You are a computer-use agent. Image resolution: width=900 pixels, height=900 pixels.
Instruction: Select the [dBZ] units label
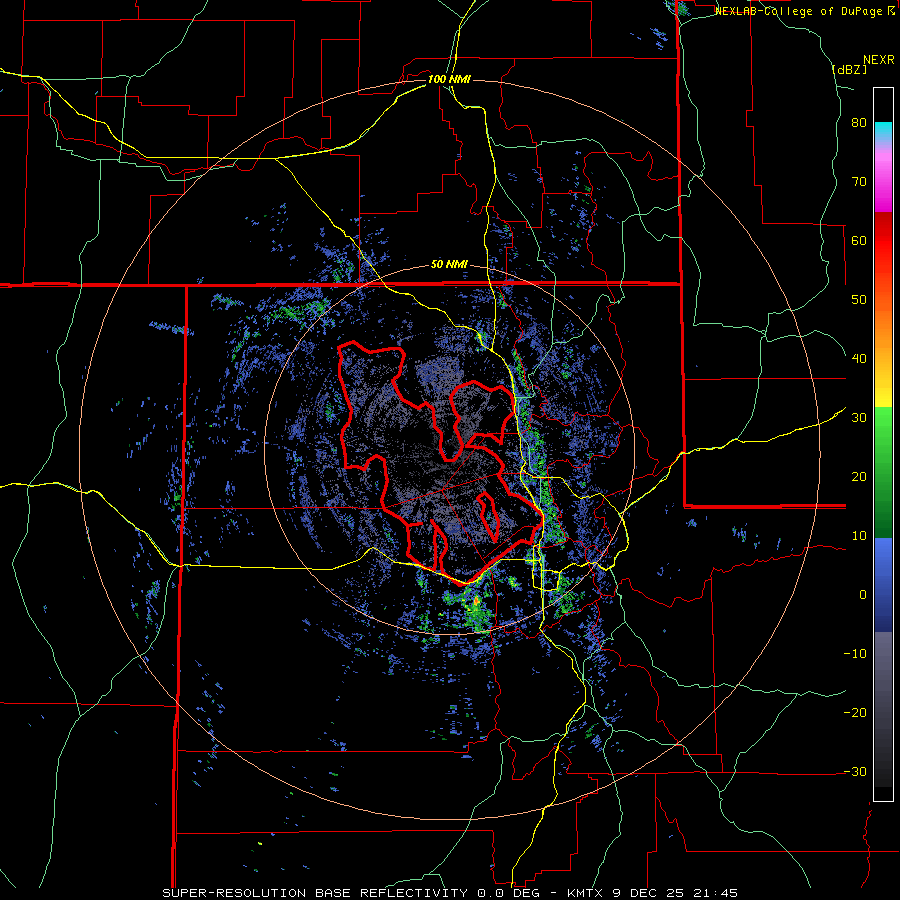point(849,69)
